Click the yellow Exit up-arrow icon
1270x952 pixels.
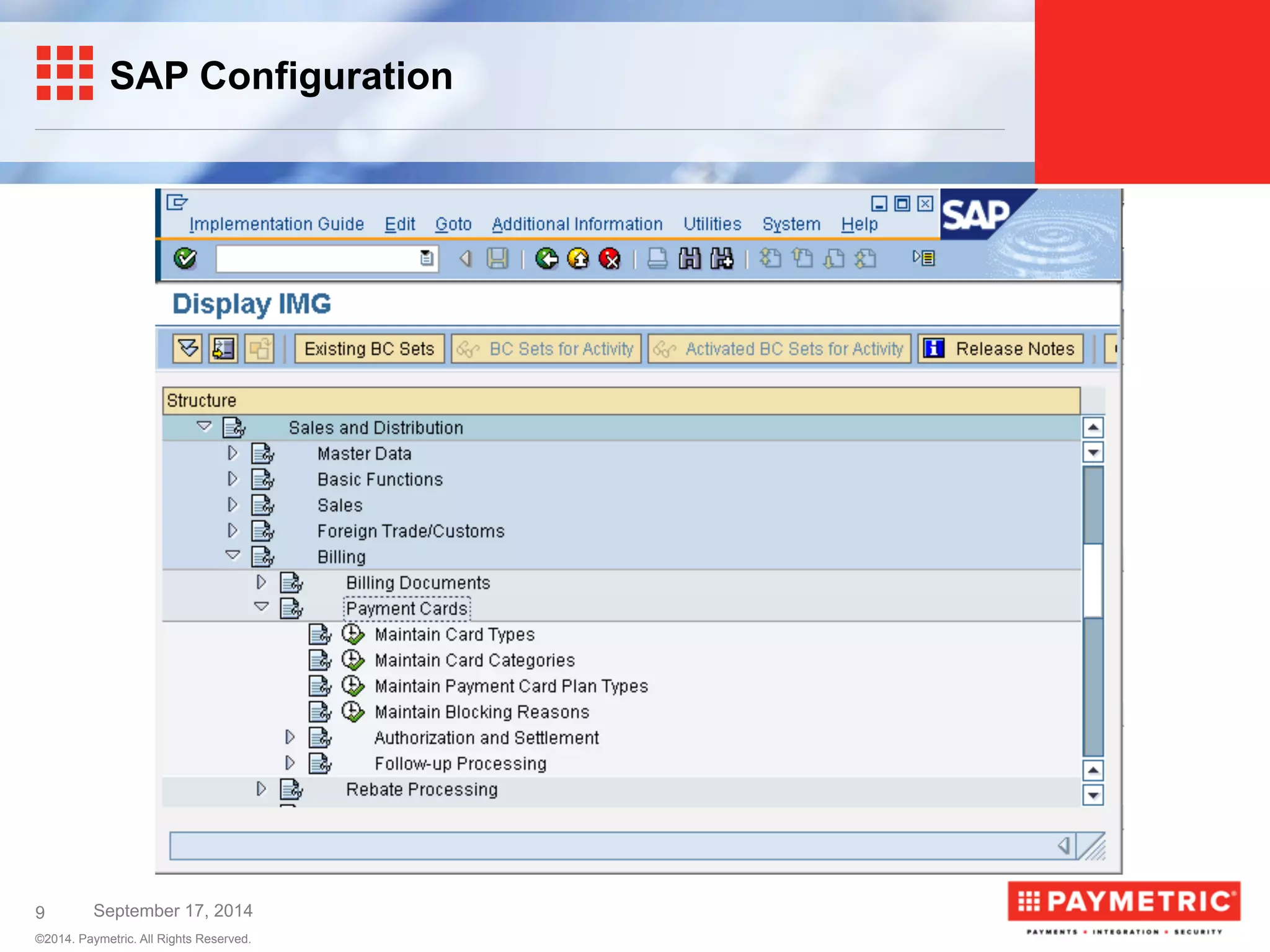pyautogui.click(x=579, y=258)
